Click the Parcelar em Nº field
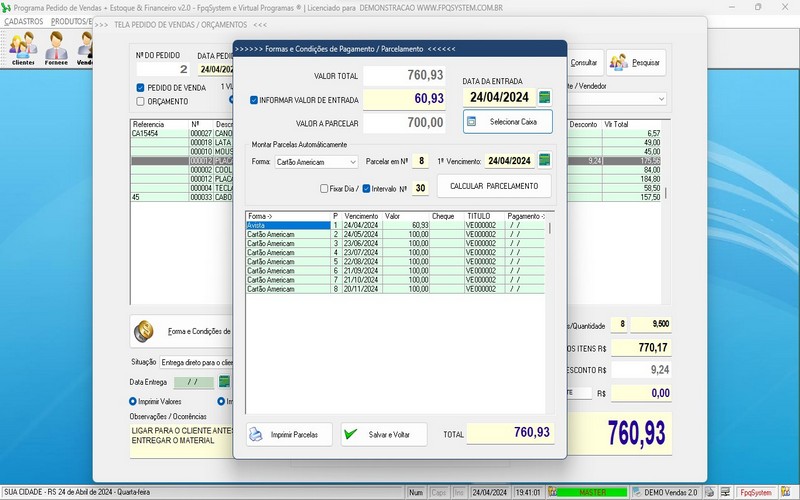Image resolution: width=800 pixels, height=500 pixels. [421, 161]
